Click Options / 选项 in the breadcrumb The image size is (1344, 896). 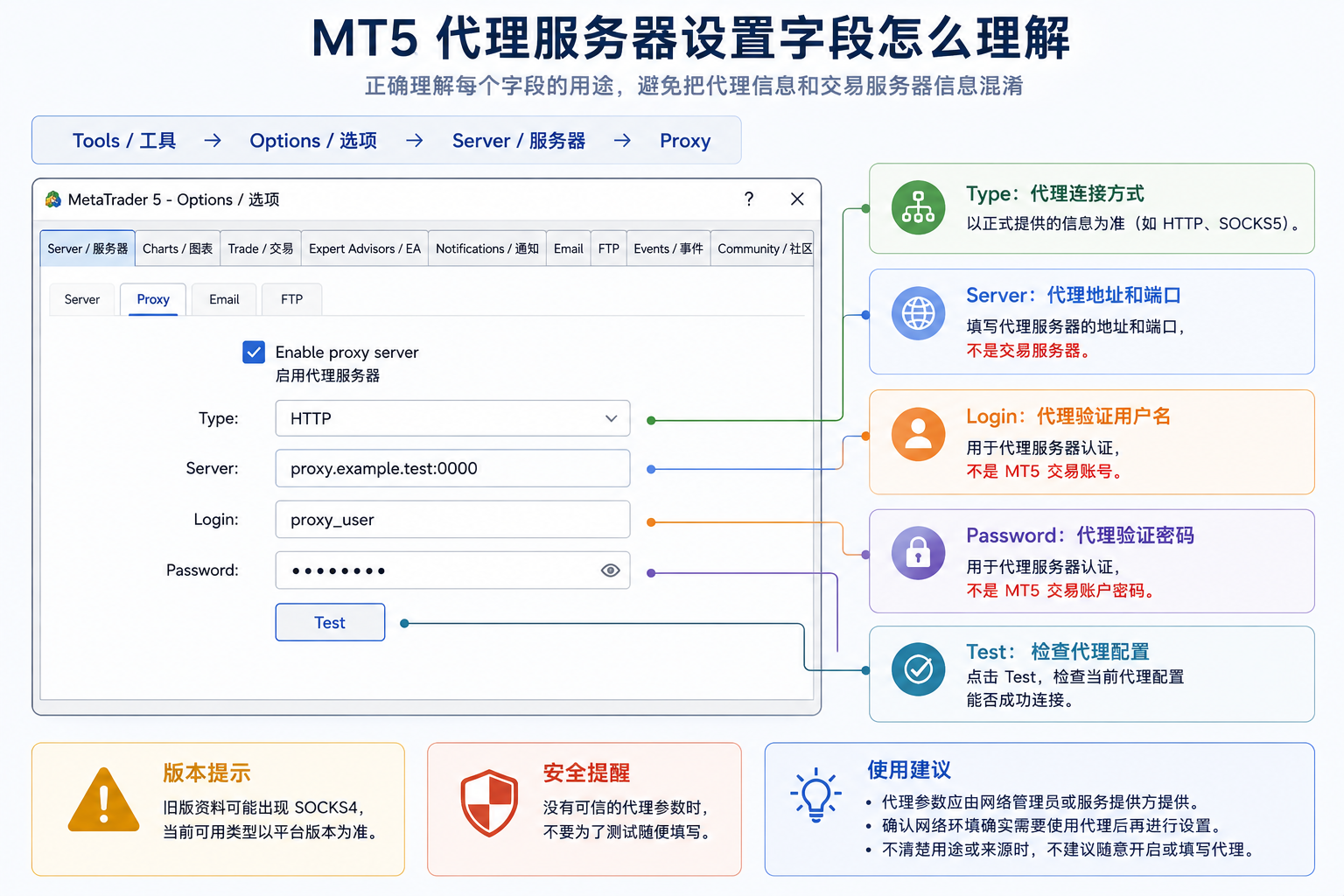(x=313, y=141)
